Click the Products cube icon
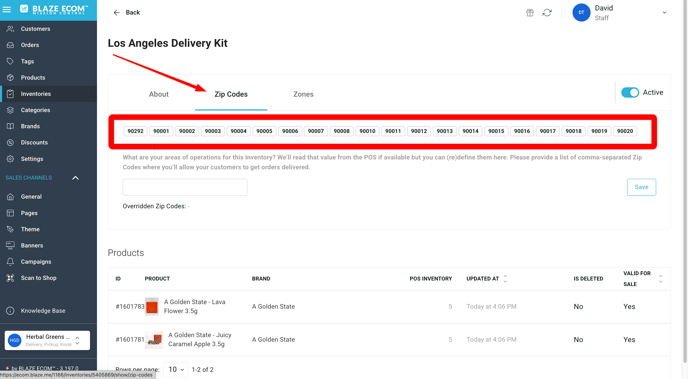 tap(10, 78)
